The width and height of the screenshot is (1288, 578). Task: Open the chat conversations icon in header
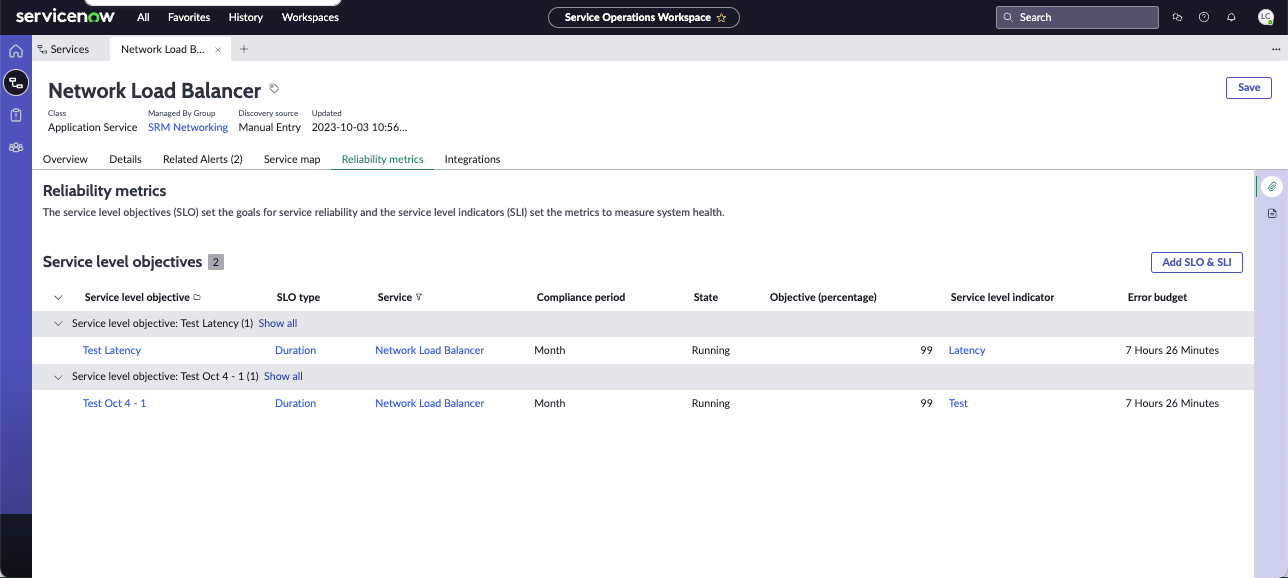[1177, 17]
